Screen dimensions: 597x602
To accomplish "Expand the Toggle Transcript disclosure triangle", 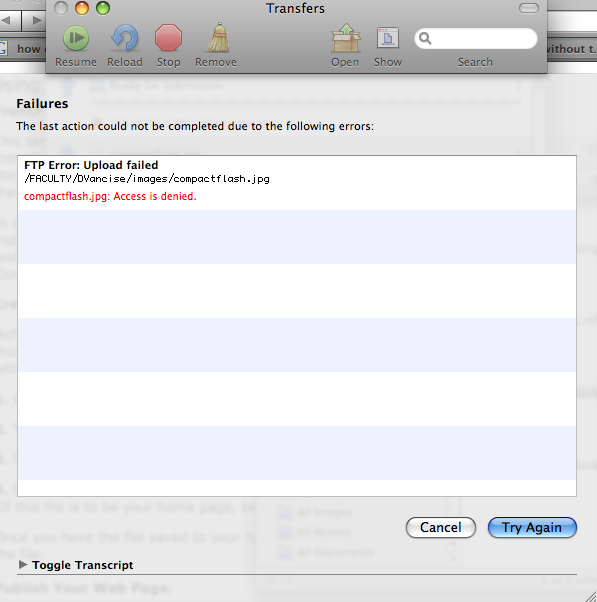I will (x=23, y=564).
